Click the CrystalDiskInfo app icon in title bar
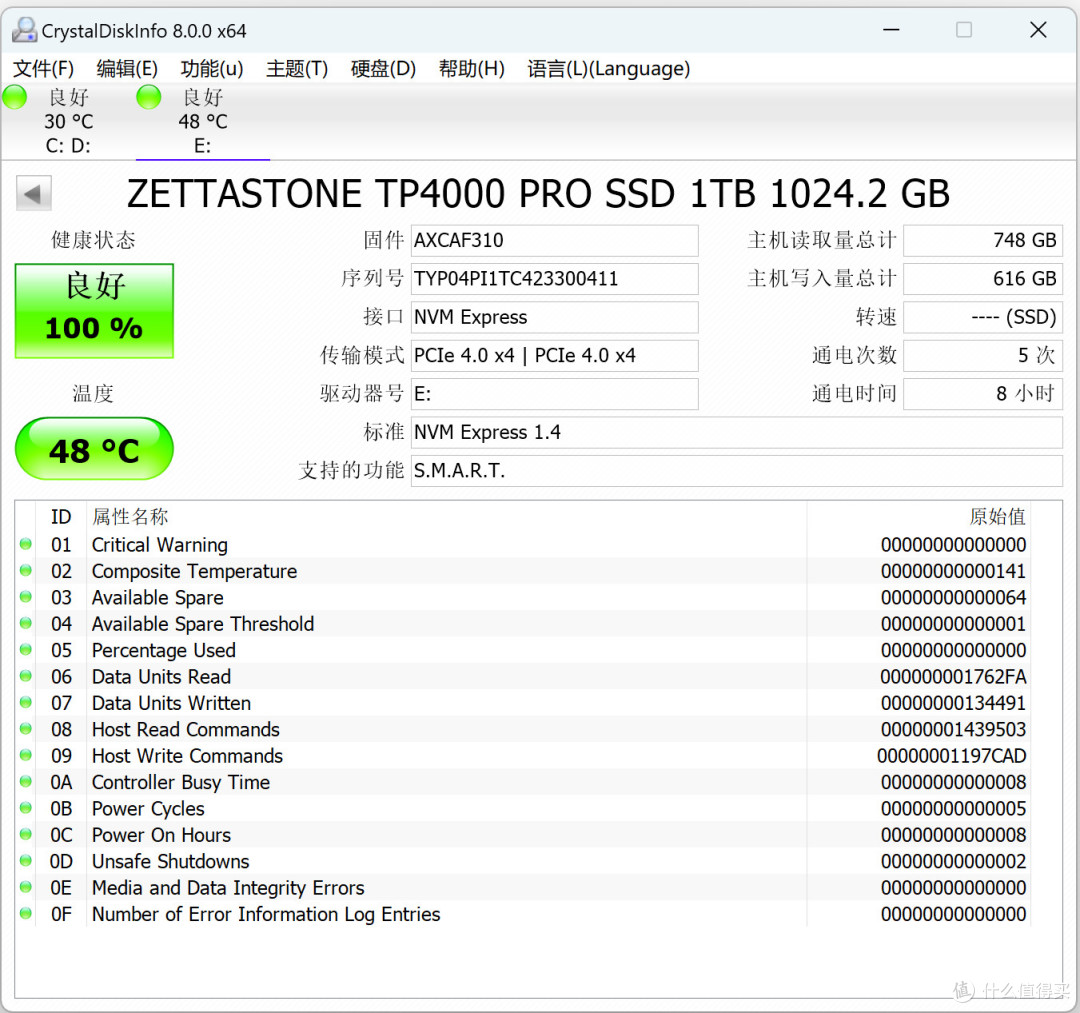The height and width of the screenshot is (1013, 1080). tap(25, 30)
